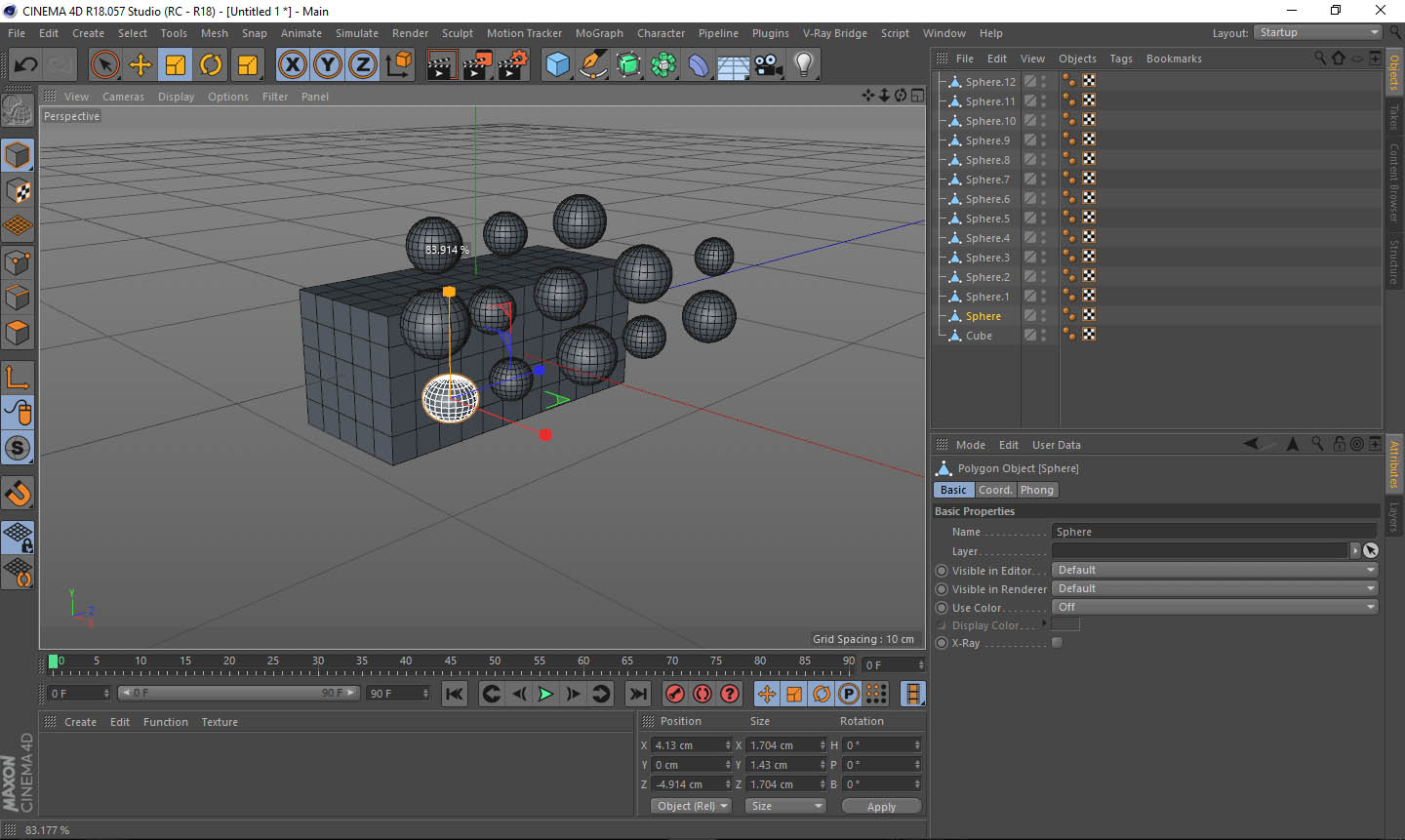Open the MoGraph menu
This screenshot has width=1405, height=840.
click(598, 33)
